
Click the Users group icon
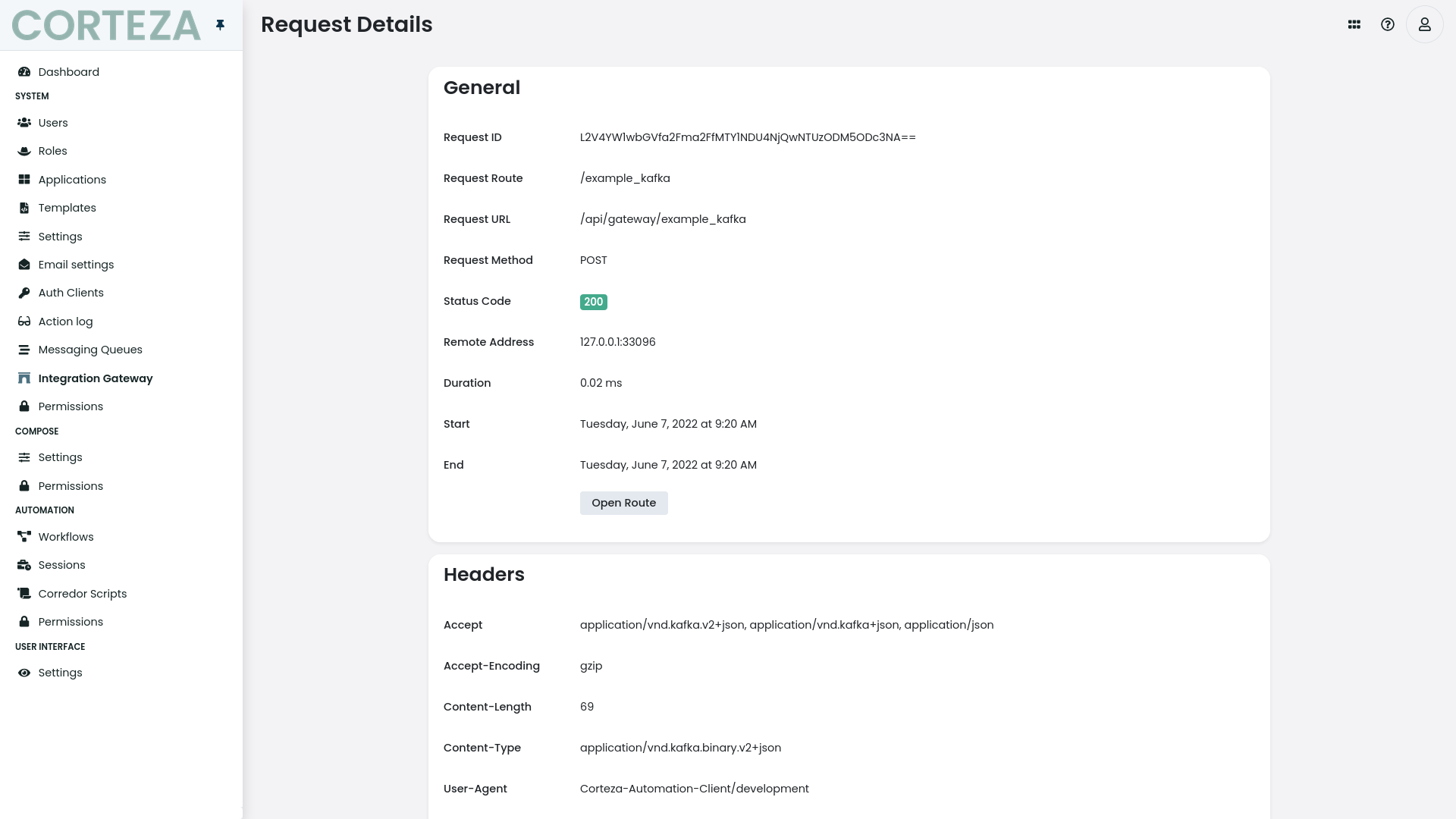click(x=24, y=123)
